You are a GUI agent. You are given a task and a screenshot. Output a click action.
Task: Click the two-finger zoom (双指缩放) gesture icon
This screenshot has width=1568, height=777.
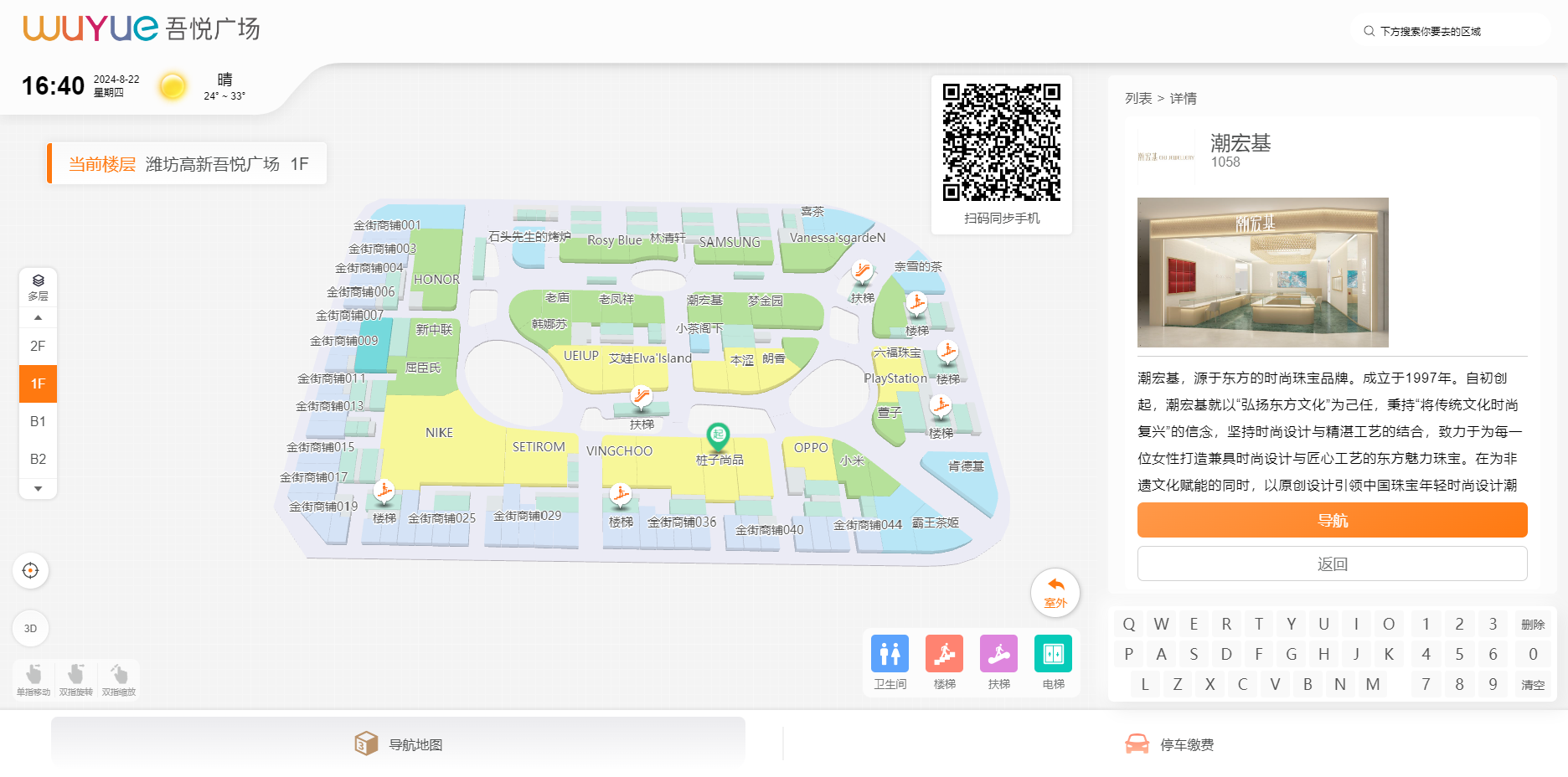click(x=119, y=679)
